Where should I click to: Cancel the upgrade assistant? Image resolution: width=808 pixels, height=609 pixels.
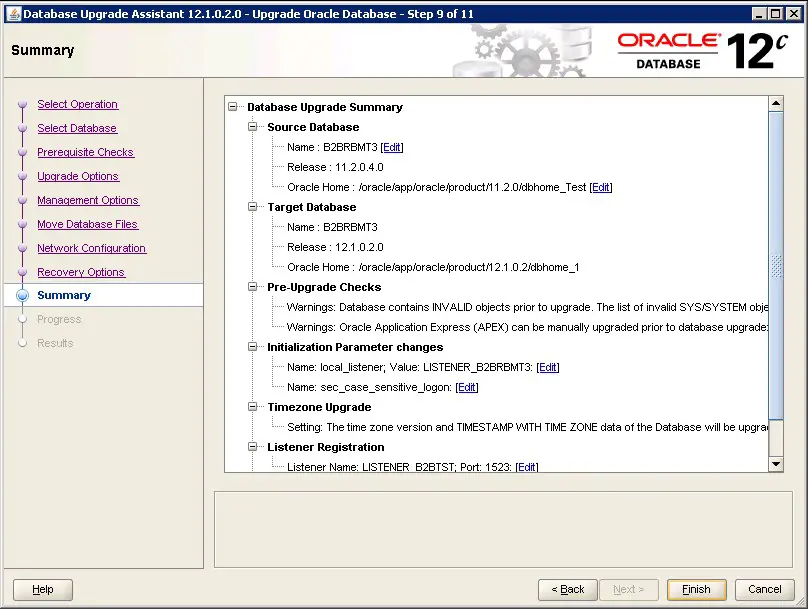765,589
